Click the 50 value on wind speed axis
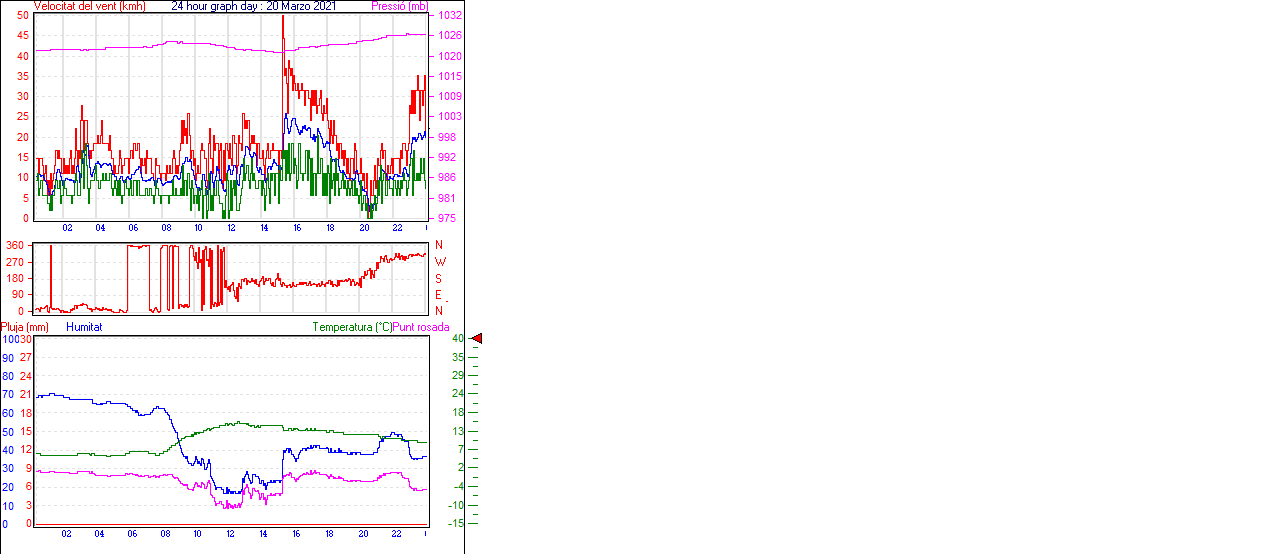This screenshot has width=1280, height=554. 23,16
